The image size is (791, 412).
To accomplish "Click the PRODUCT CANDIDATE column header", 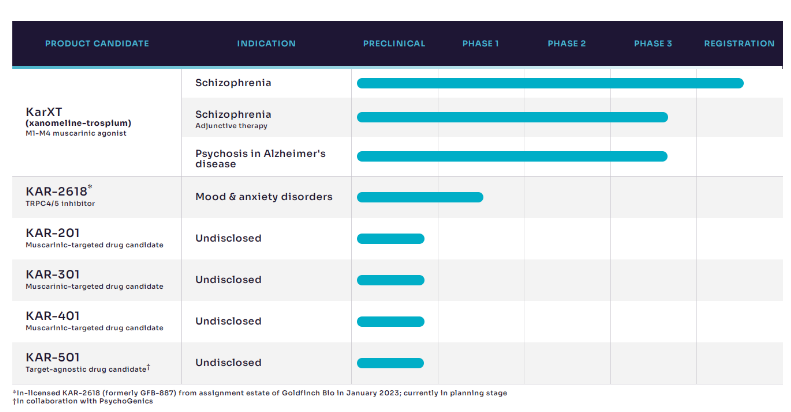I will tap(97, 44).
